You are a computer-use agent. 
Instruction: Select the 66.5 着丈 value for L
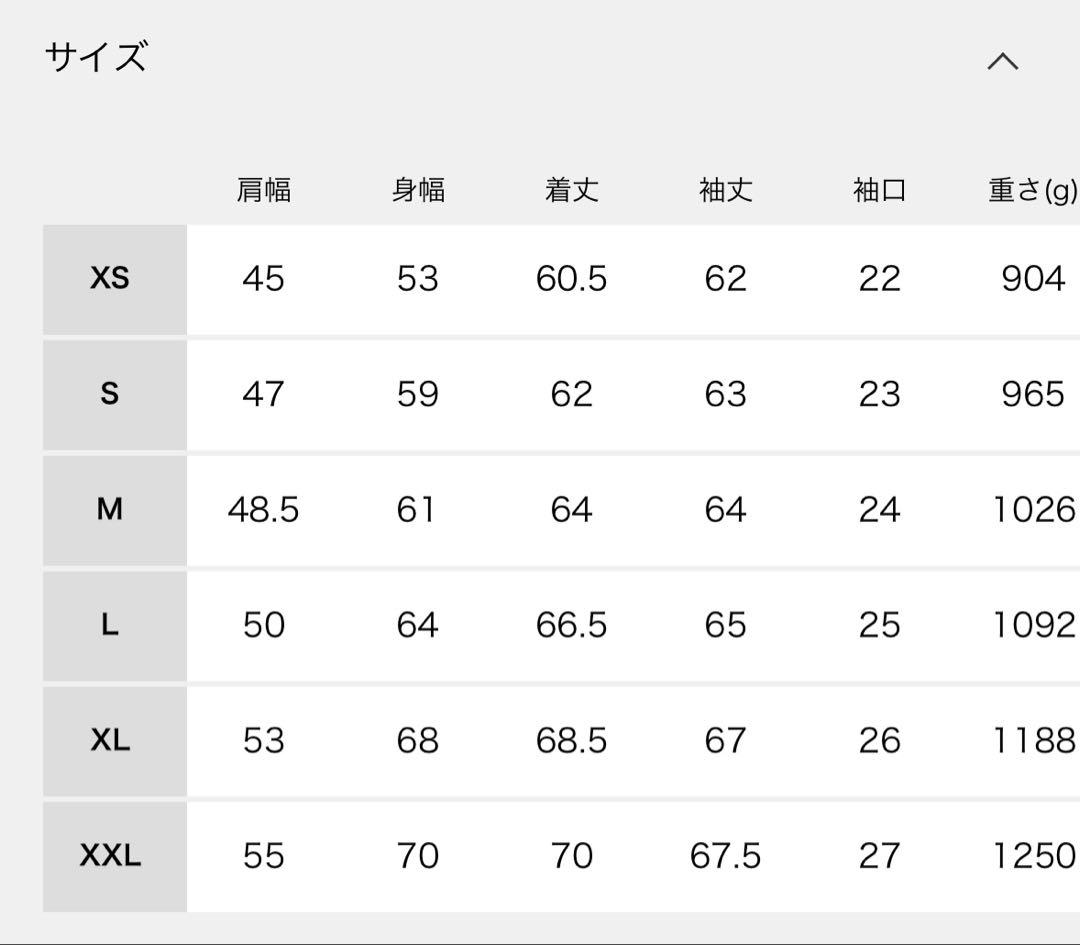tap(571, 625)
